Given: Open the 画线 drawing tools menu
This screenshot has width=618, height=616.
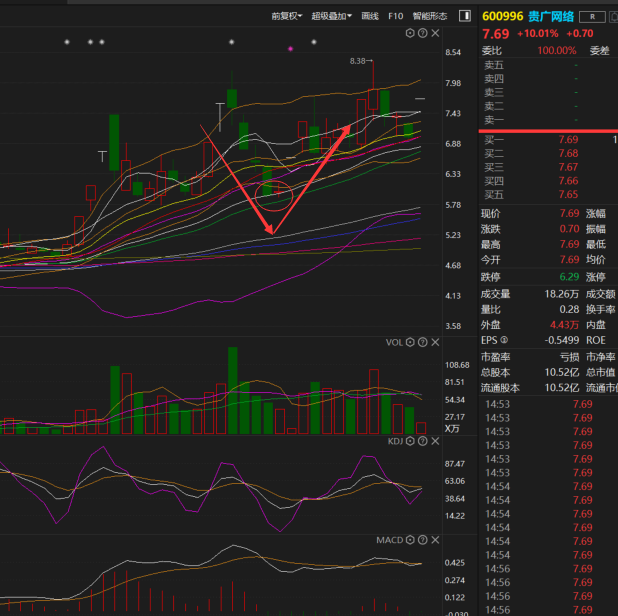Looking at the screenshot, I should pos(370,16).
